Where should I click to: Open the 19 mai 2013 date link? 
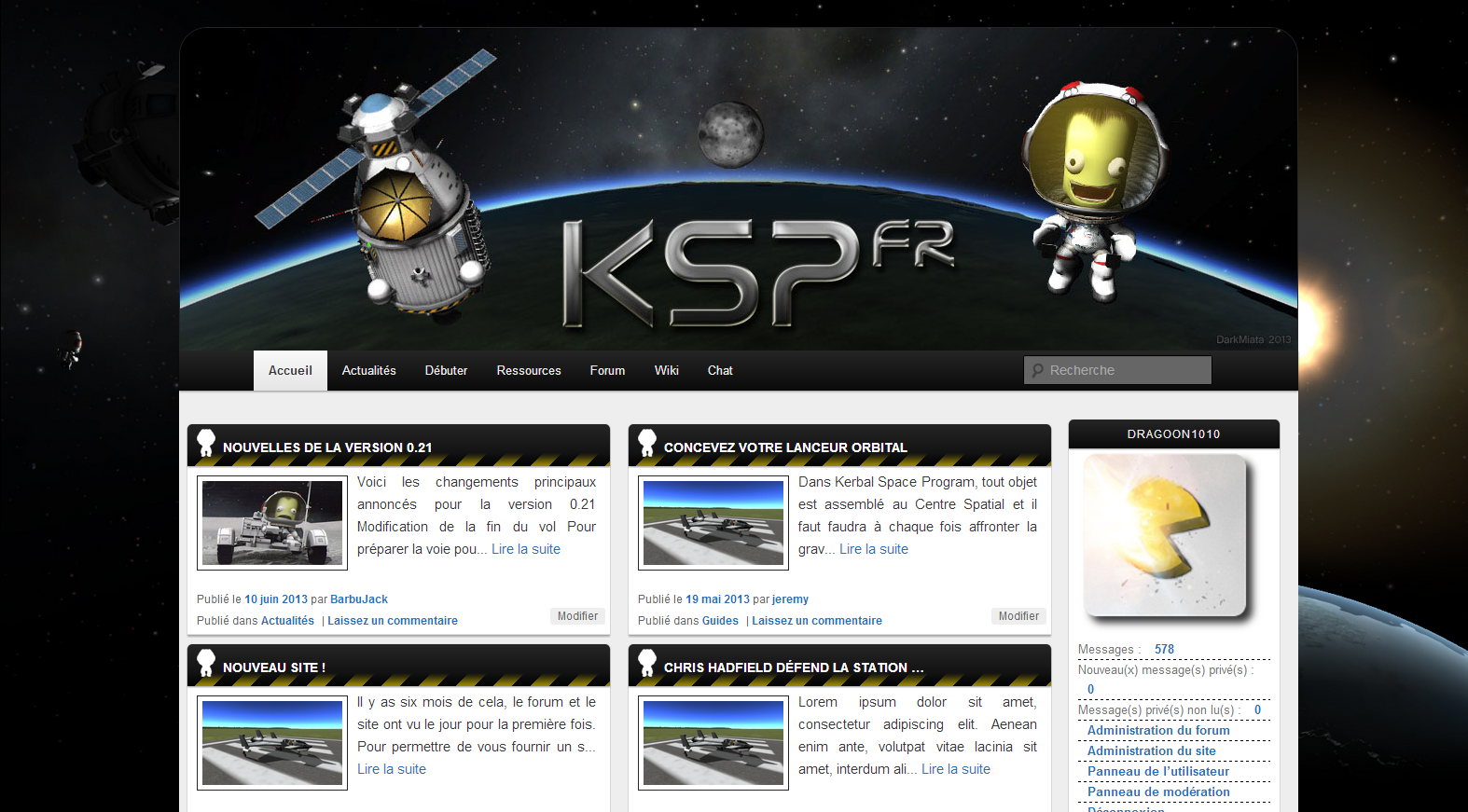717,599
